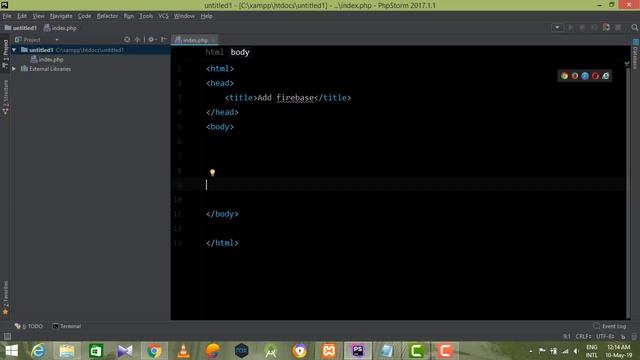Open in Opera browser icon
The image size is (640, 360).
click(595, 76)
